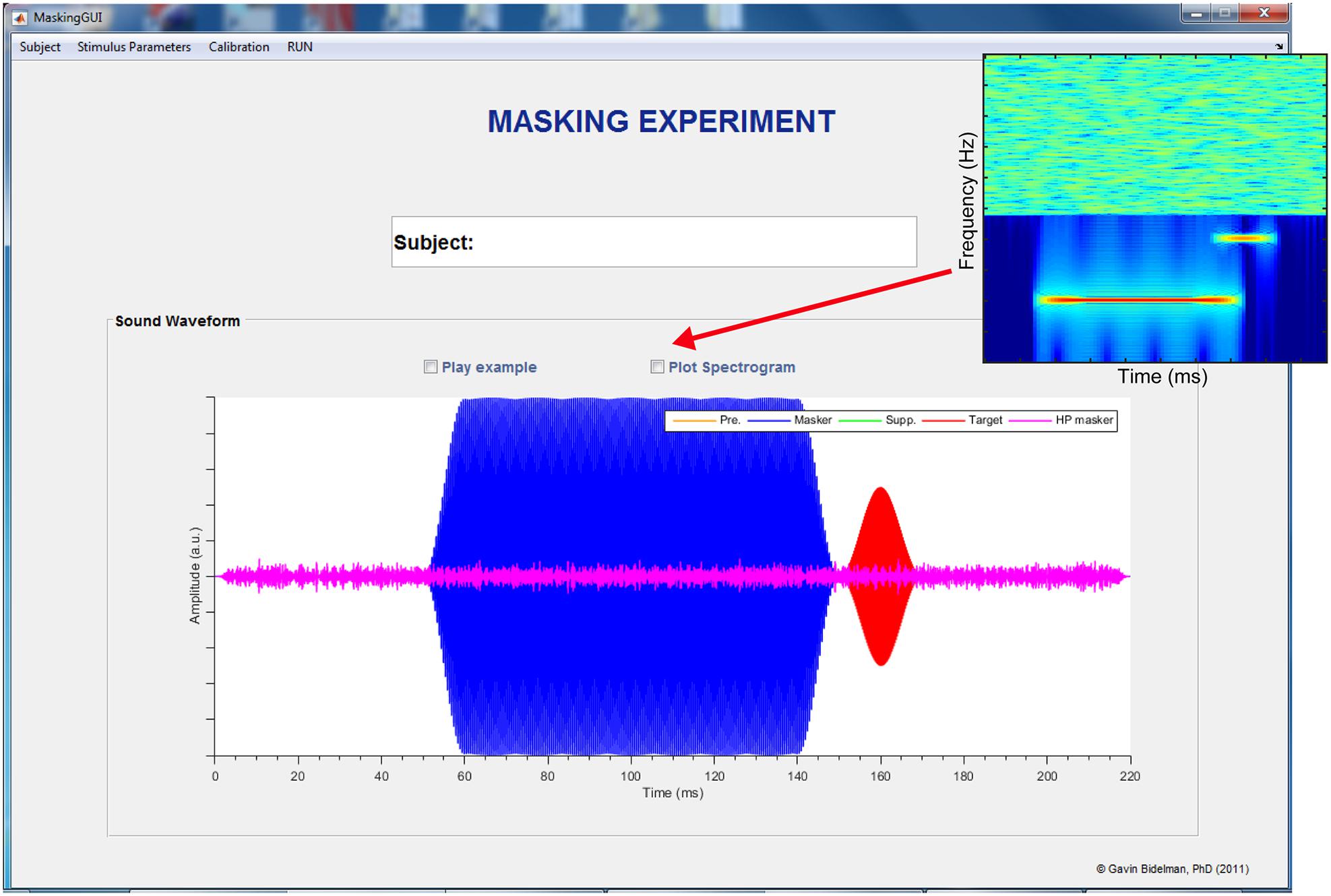Click the 220 tick label on time axis
The width and height of the screenshot is (1331, 896).
[1129, 776]
